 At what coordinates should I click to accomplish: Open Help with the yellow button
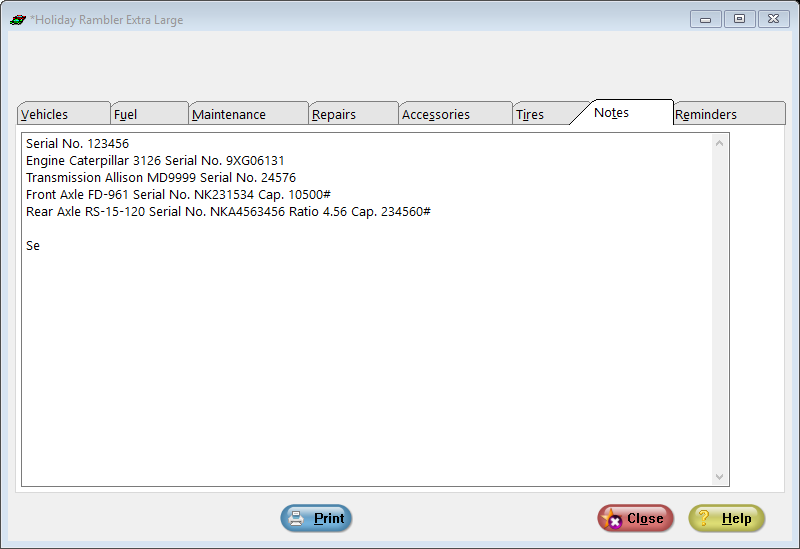pos(727,518)
